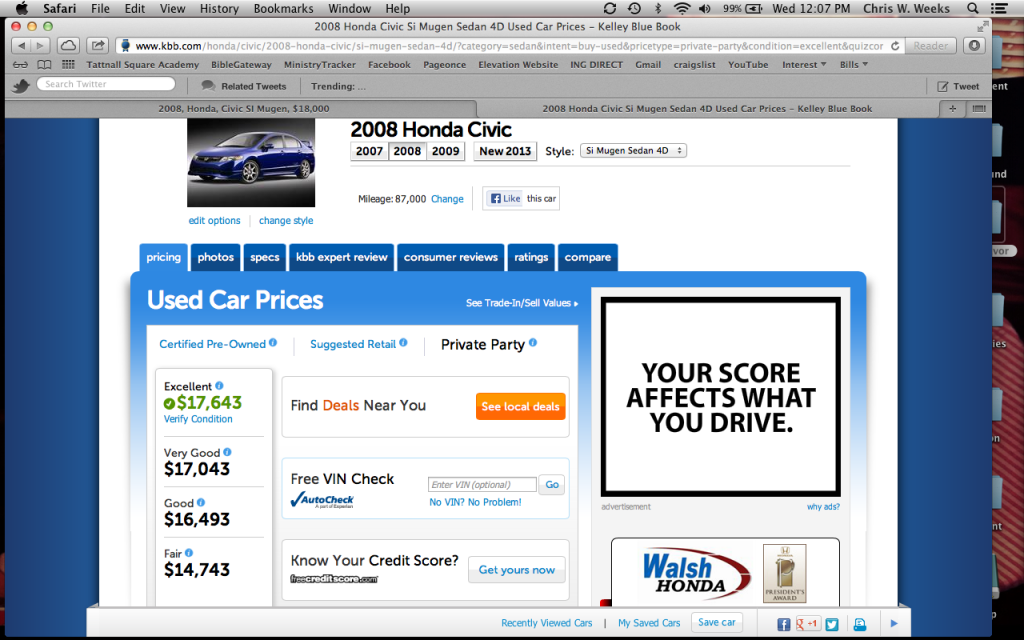Click the Share icon in Safari toolbar

click(97, 45)
